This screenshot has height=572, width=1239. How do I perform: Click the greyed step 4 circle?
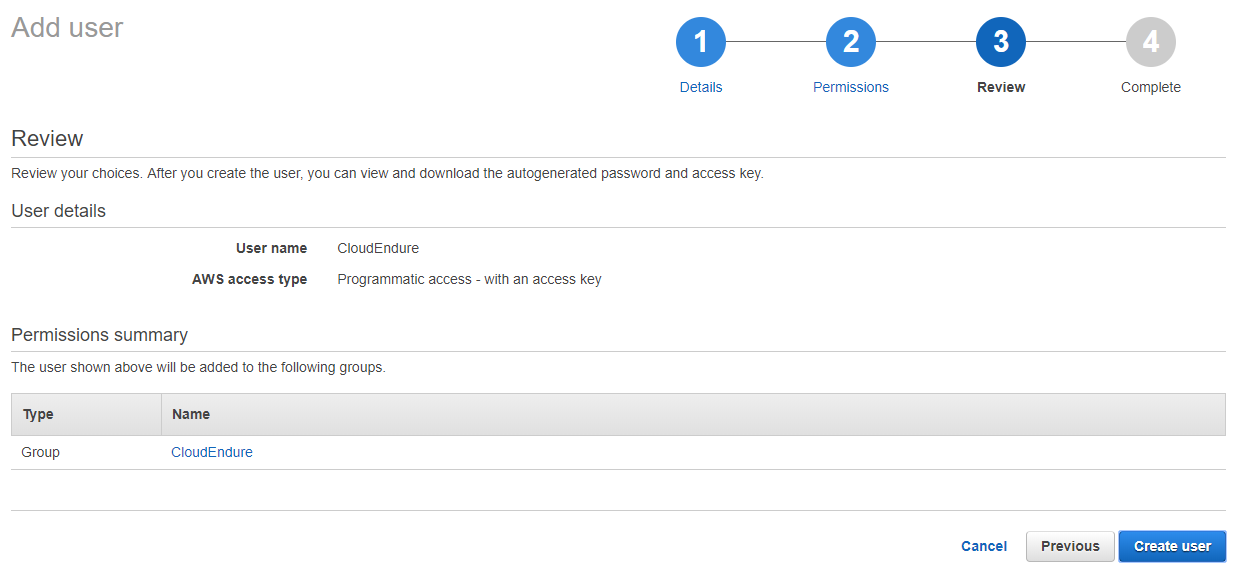tap(1151, 42)
